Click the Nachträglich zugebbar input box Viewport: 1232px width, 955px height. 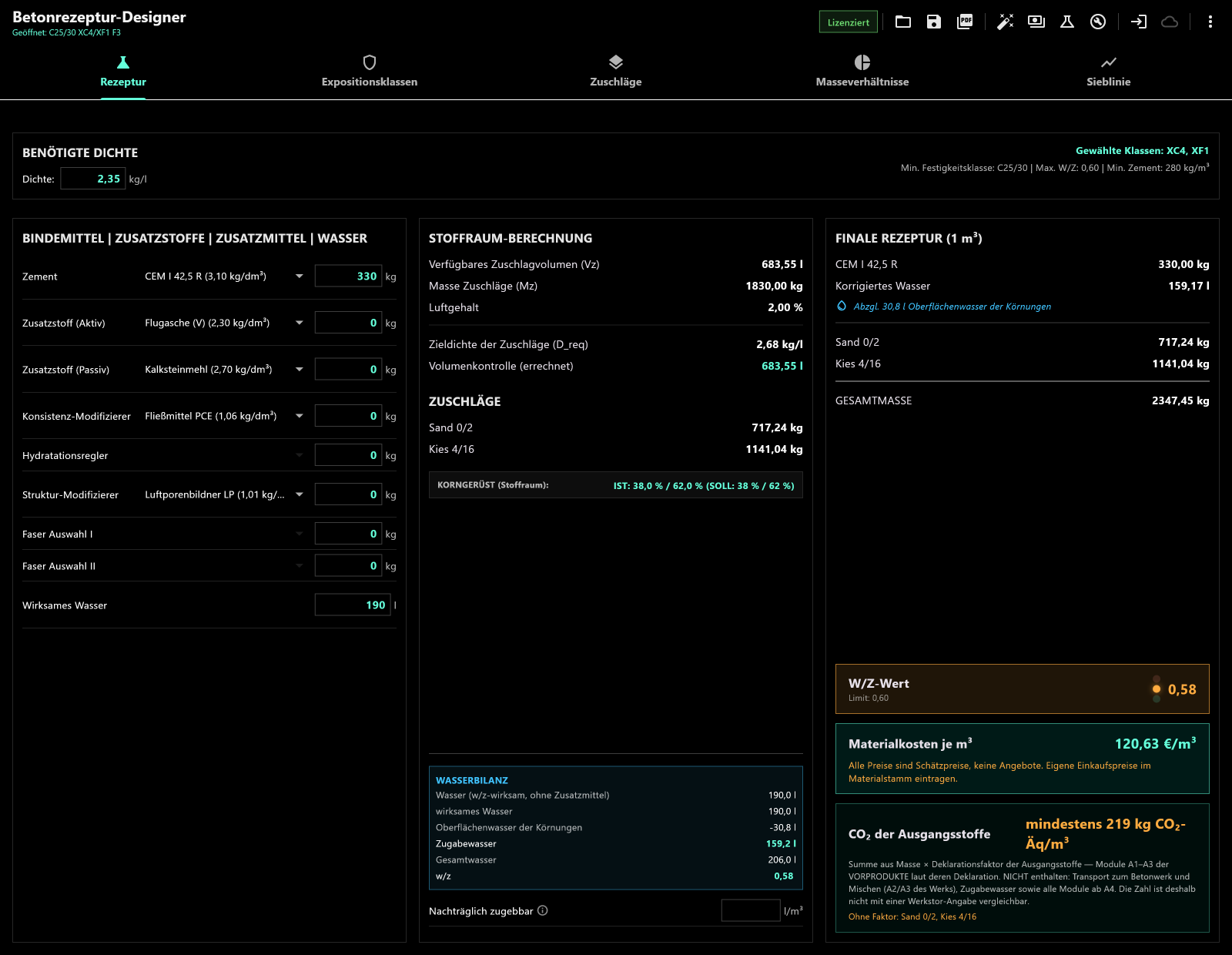751,910
